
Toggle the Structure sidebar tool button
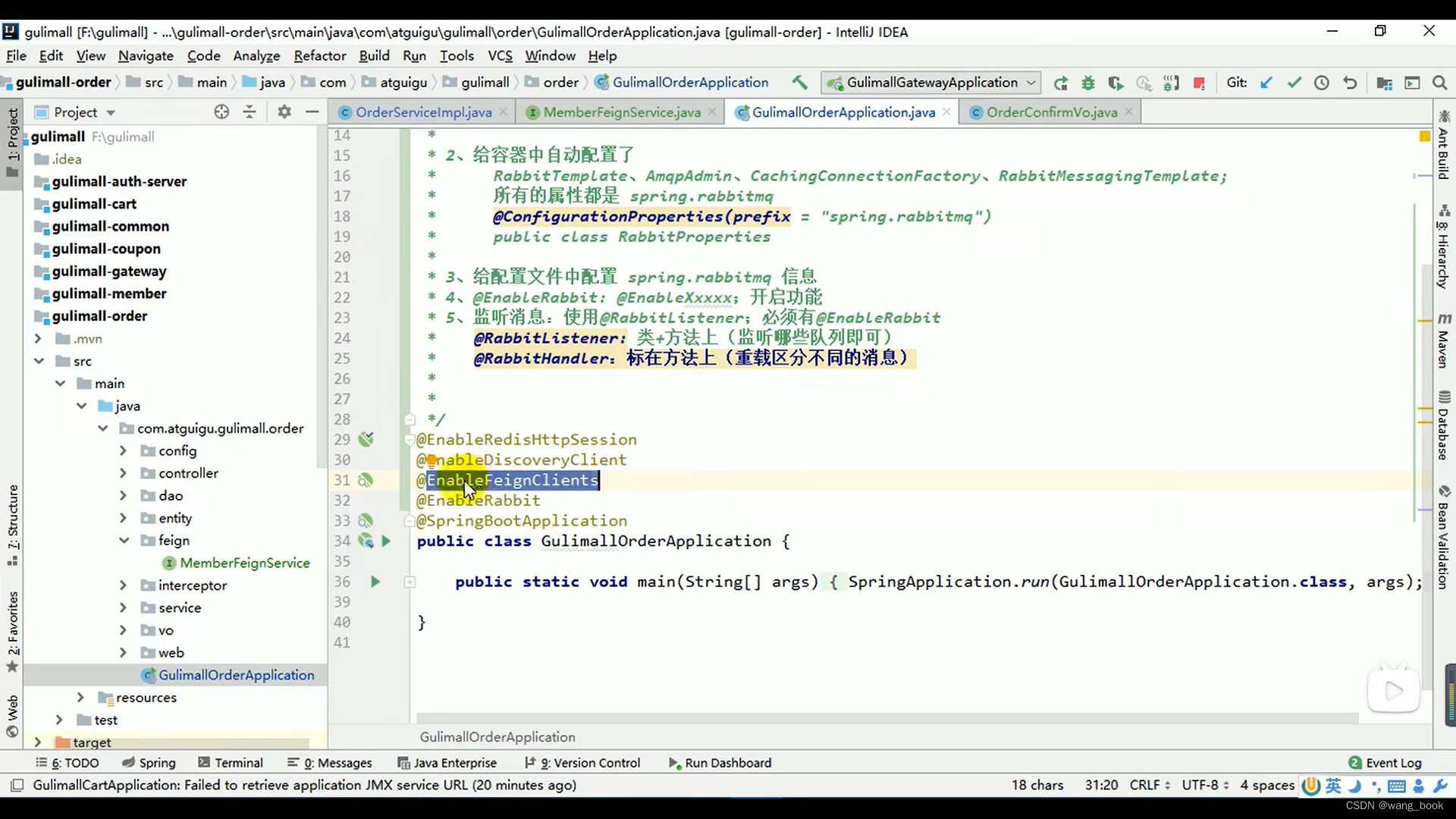pos(12,526)
